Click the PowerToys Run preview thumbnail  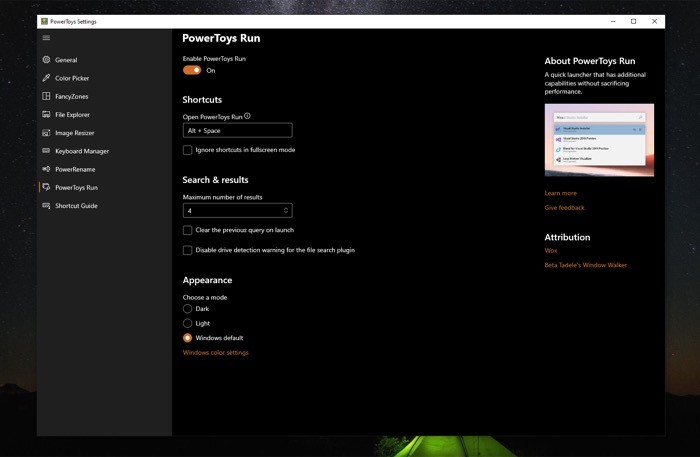coord(599,140)
